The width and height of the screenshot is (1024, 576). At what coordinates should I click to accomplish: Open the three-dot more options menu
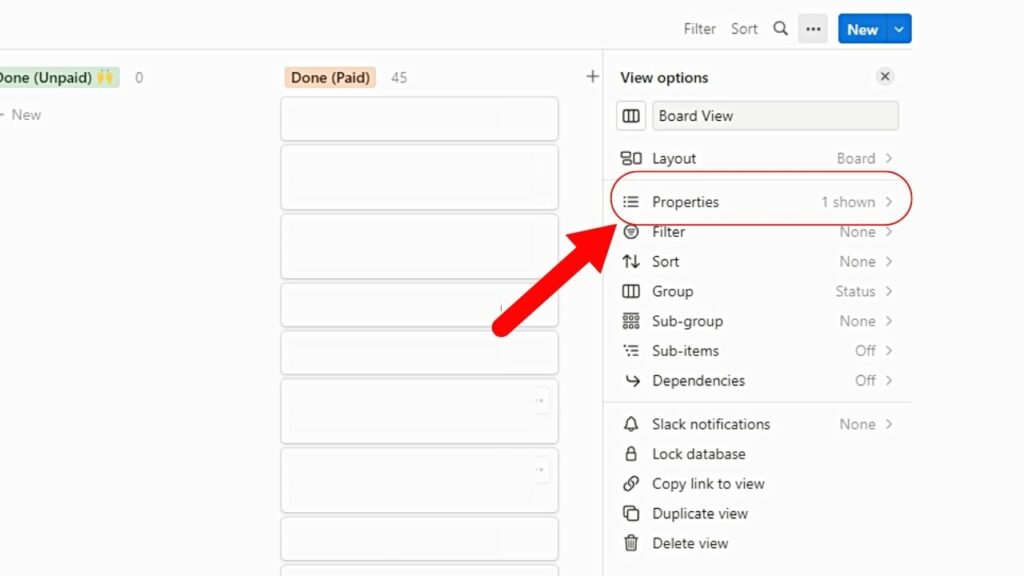[x=813, y=29]
